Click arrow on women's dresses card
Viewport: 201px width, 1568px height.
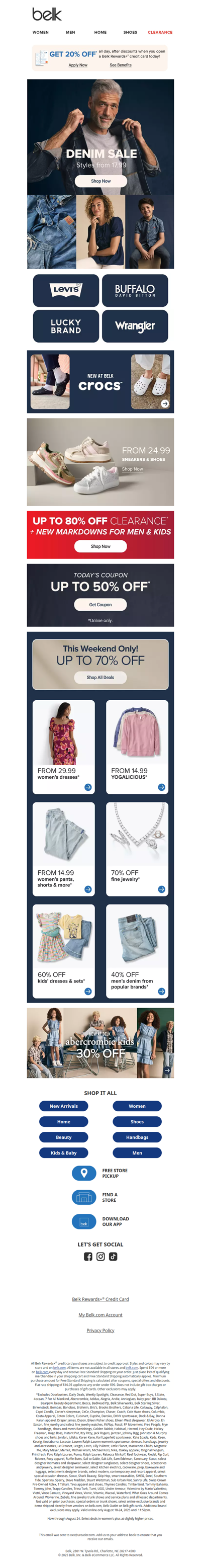(88, 787)
